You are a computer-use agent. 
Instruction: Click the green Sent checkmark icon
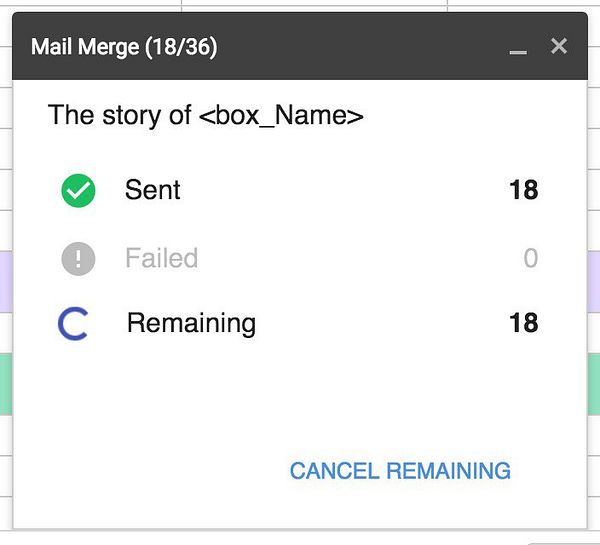(78, 190)
